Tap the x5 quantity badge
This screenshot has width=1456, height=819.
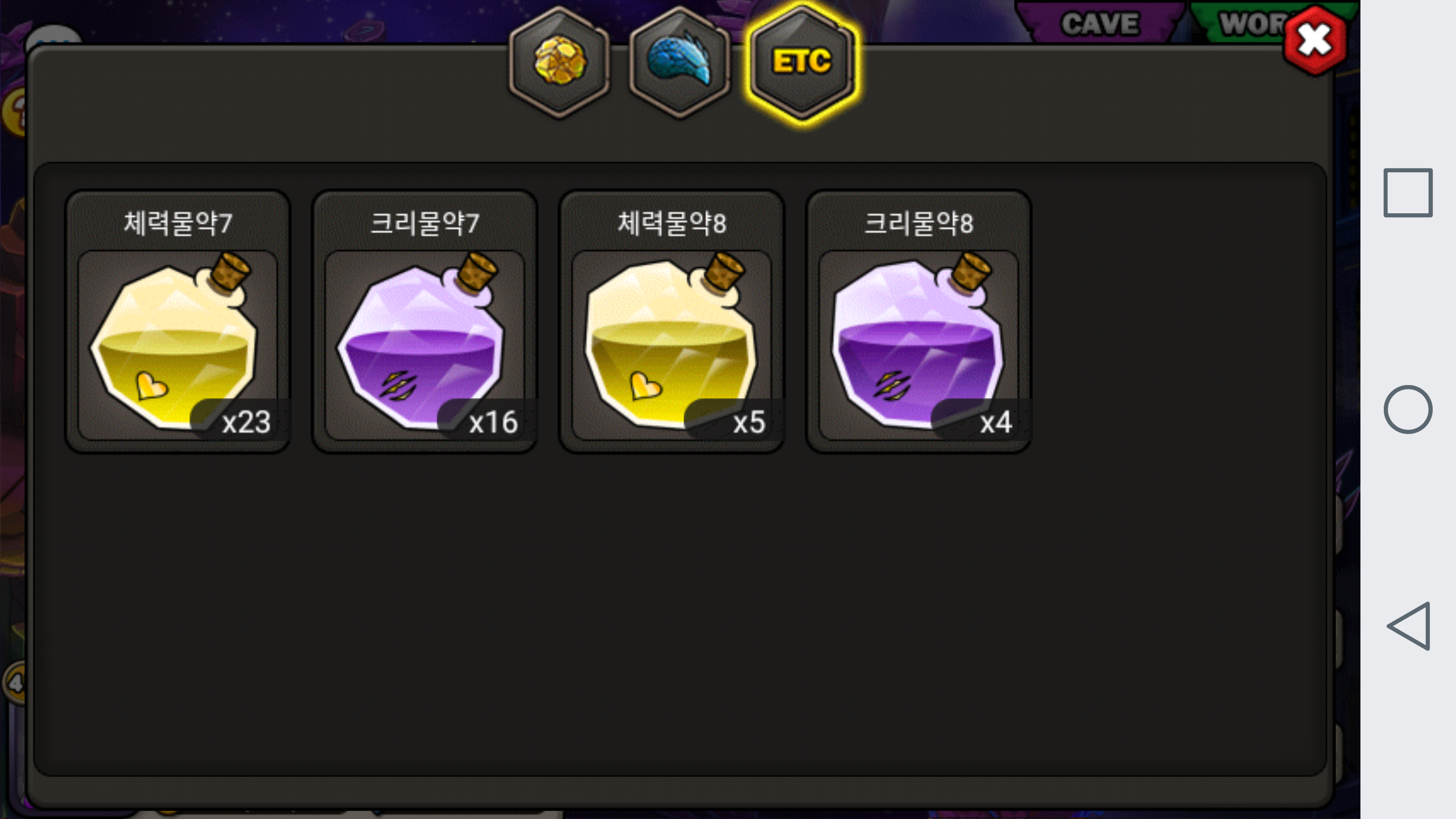pos(735,421)
